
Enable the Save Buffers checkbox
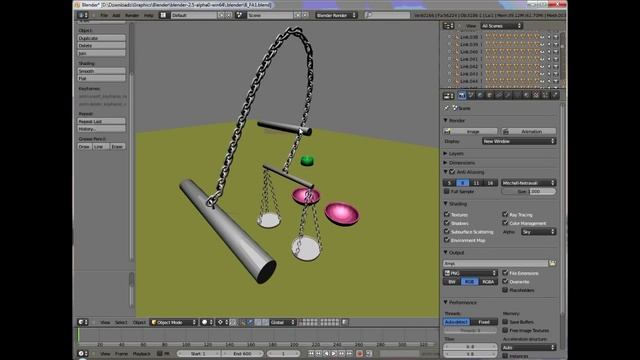pos(505,322)
